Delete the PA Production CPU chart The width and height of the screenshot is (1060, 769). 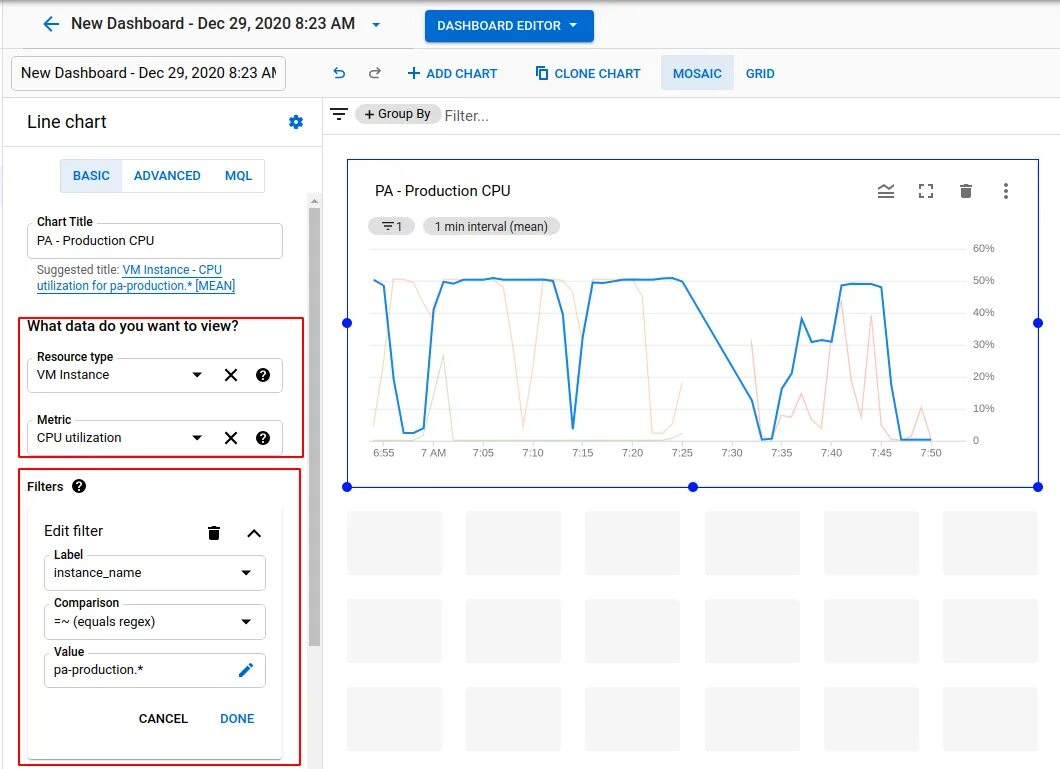pyautogui.click(x=965, y=191)
